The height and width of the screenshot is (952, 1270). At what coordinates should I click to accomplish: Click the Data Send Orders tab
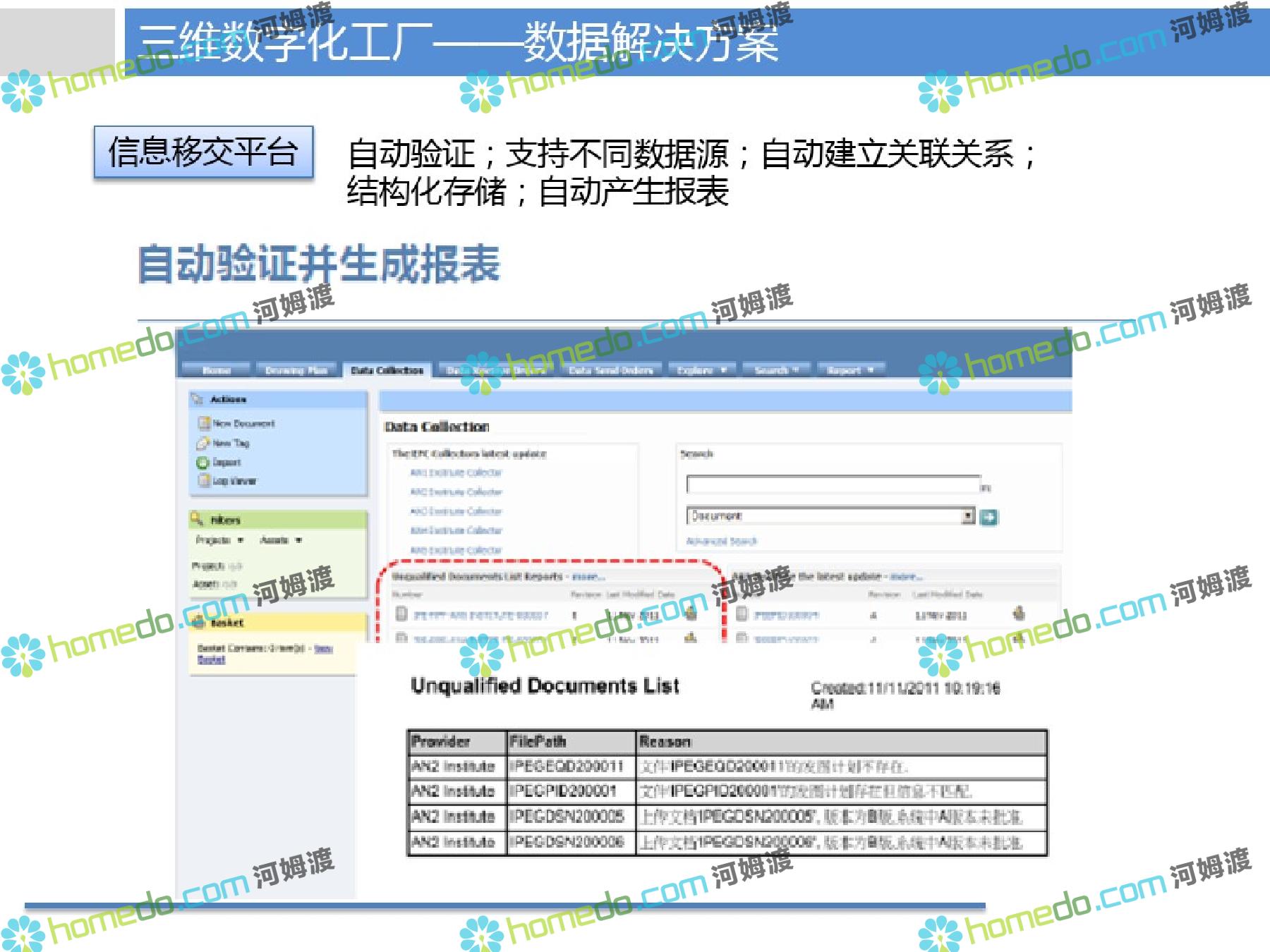point(611,370)
